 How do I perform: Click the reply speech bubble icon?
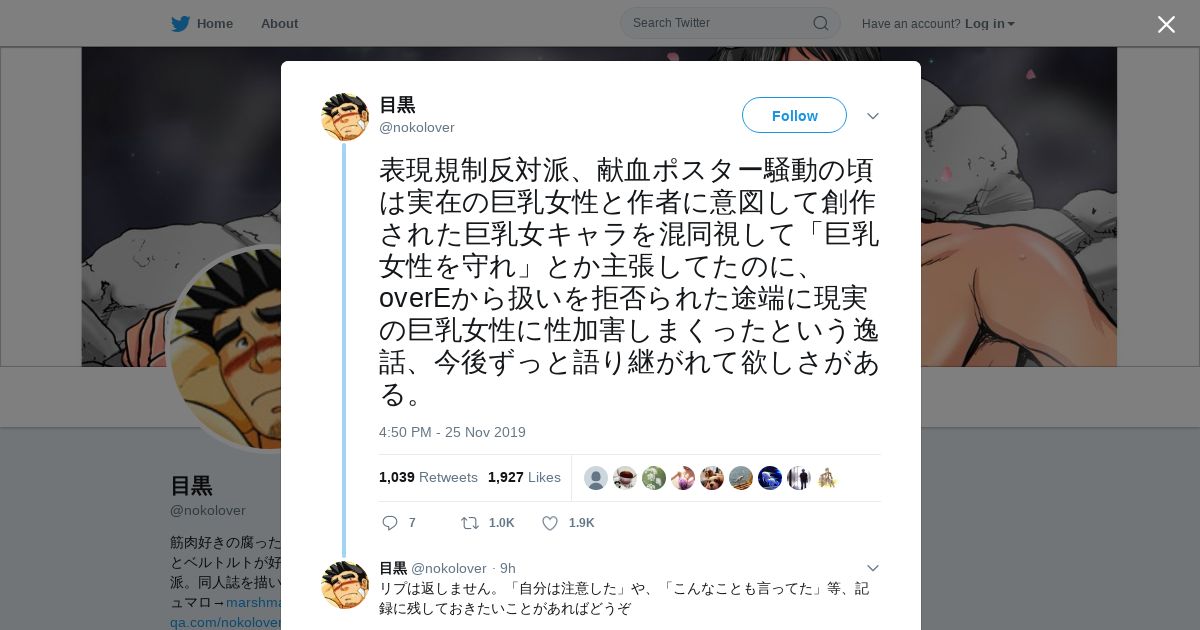tap(390, 523)
